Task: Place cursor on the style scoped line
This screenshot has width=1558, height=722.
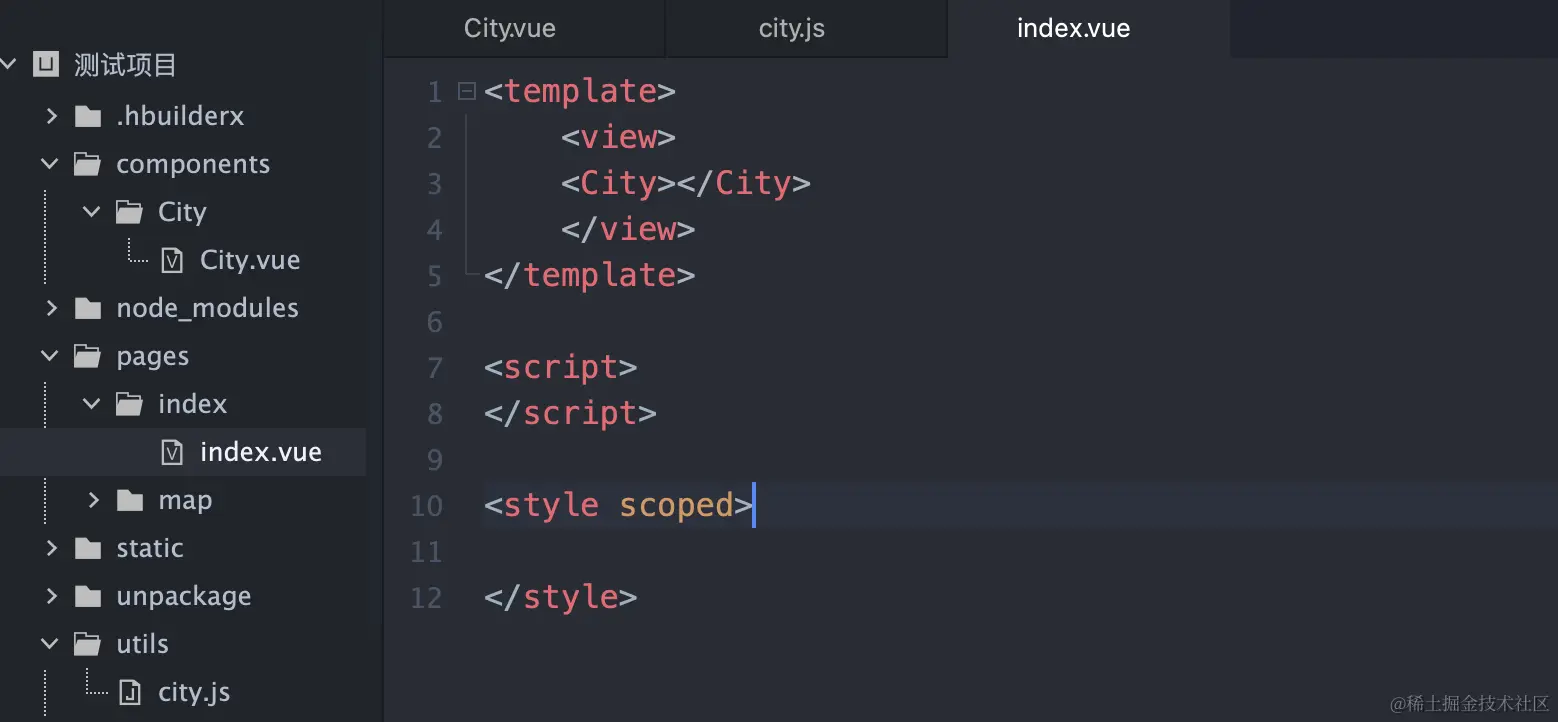Action: click(618, 505)
